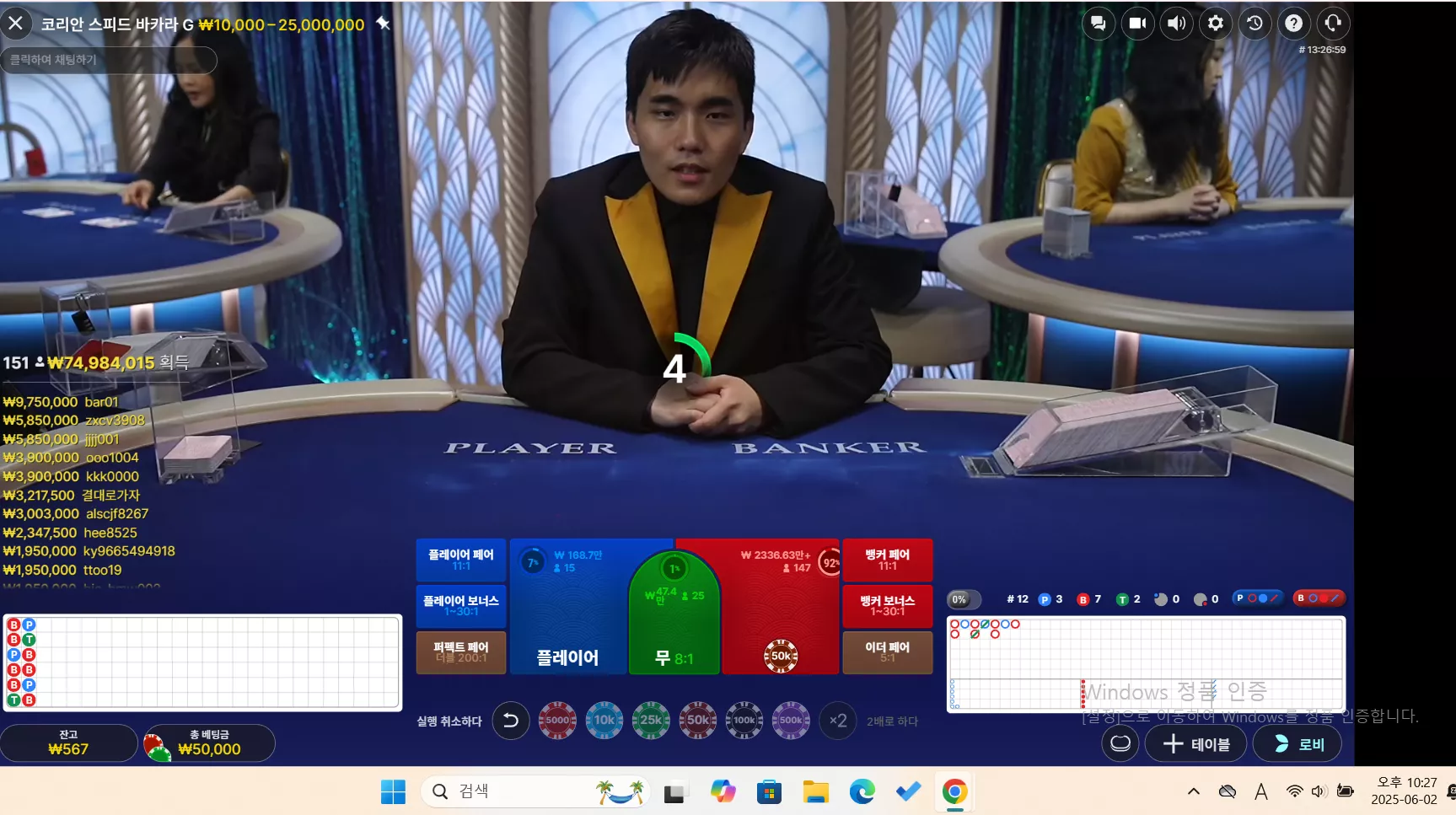Add another table with 테이블 button
Viewport: 1456px width, 815px height.
coord(1196,743)
